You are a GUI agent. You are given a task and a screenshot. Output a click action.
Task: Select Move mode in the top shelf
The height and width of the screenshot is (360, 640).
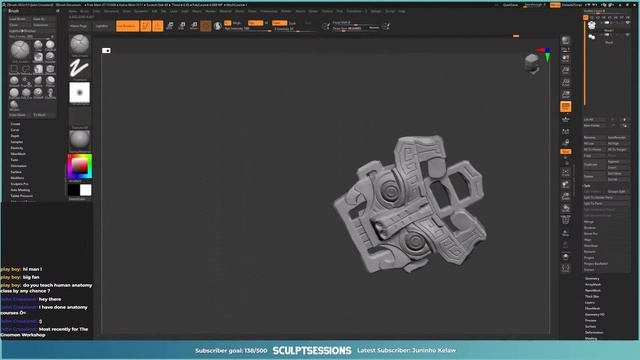point(170,26)
